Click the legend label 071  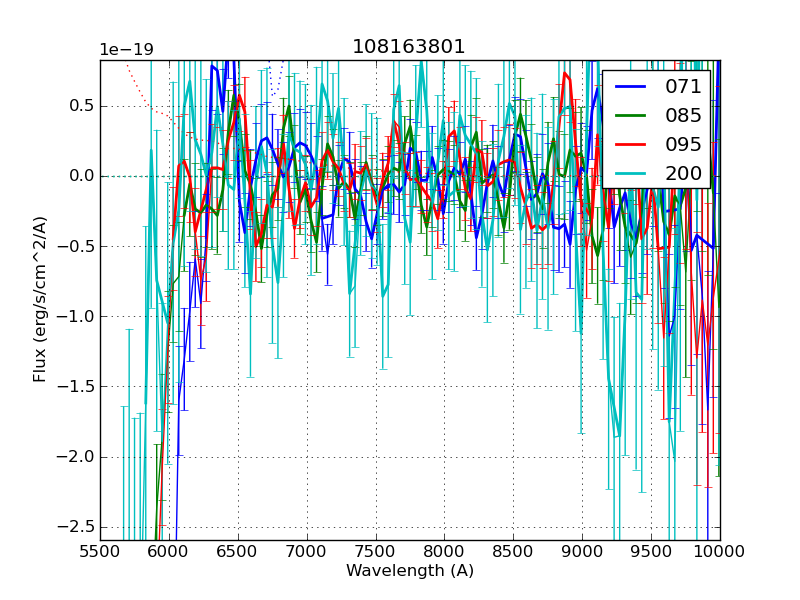[x=683, y=87]
